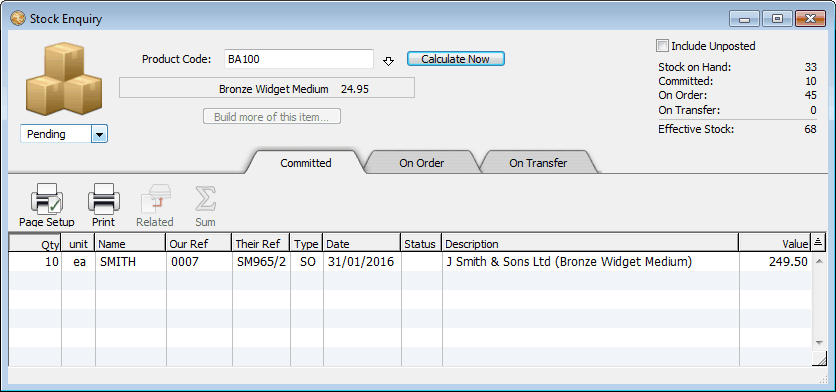
Task: Select the Committed tab
Action: (306, 163)
